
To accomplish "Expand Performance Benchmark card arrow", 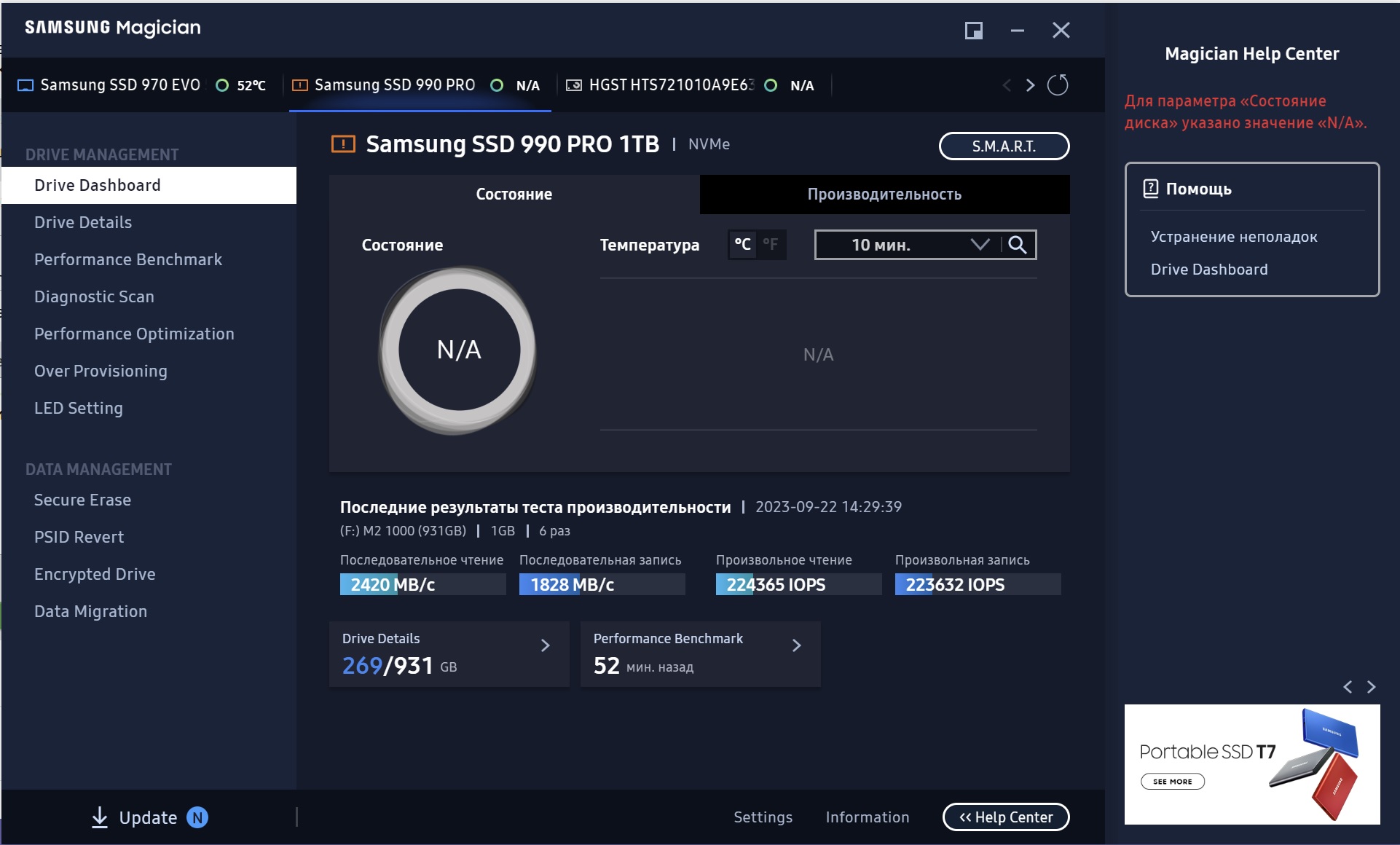I will pyautogui.click(x=796, y=645).
